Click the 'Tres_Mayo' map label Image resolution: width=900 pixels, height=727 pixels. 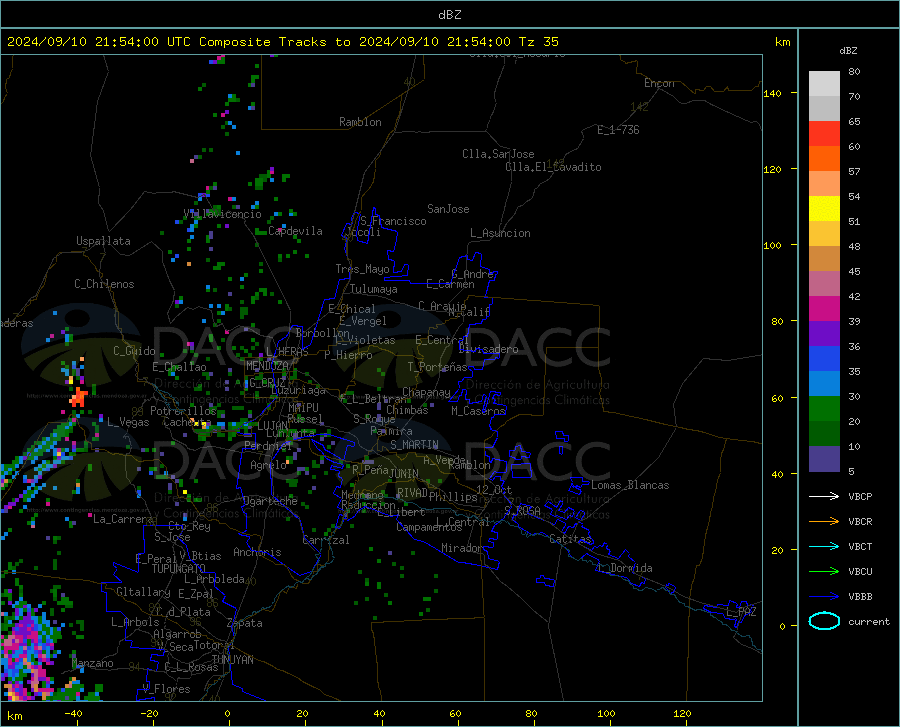tap(362, 269)
